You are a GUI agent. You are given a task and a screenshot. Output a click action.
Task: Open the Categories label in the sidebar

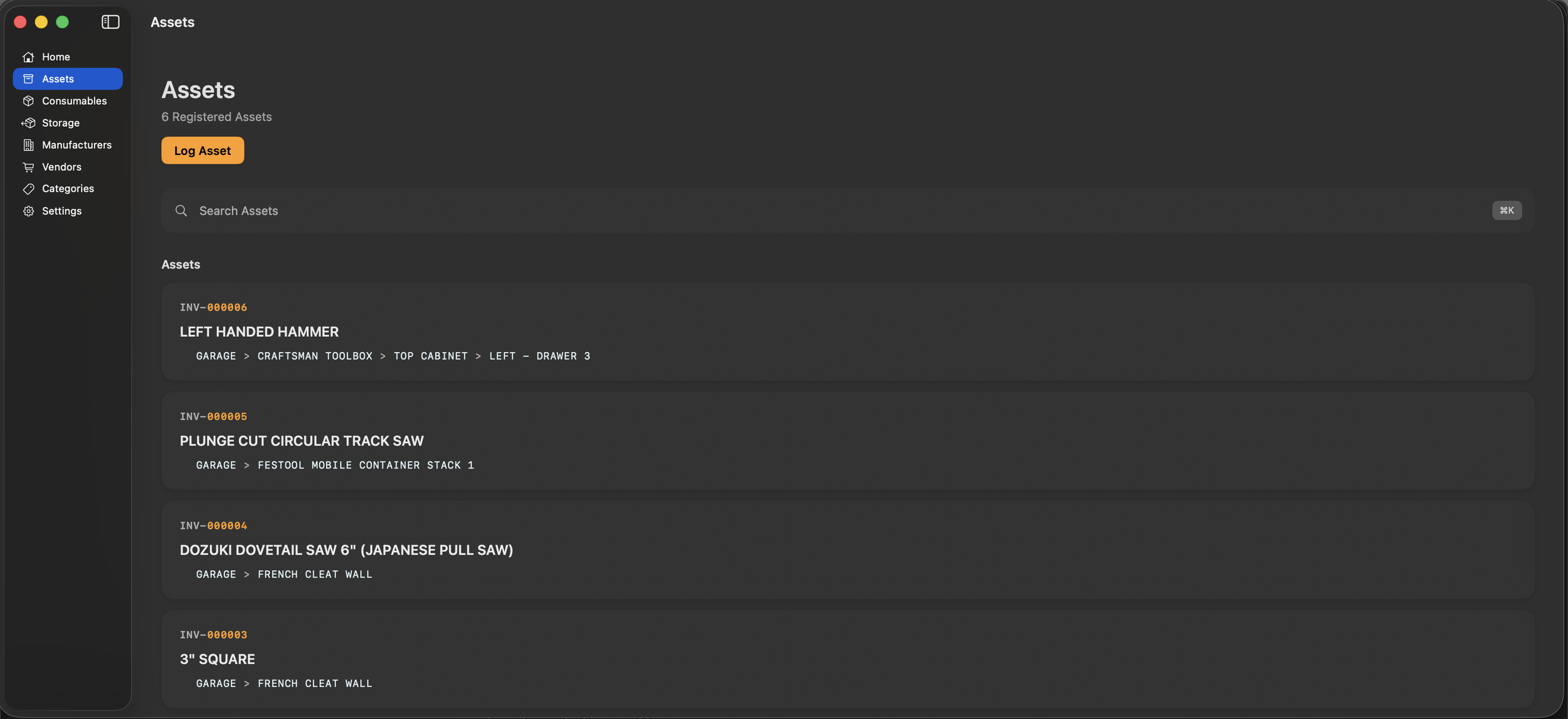(x=68, y=189)
